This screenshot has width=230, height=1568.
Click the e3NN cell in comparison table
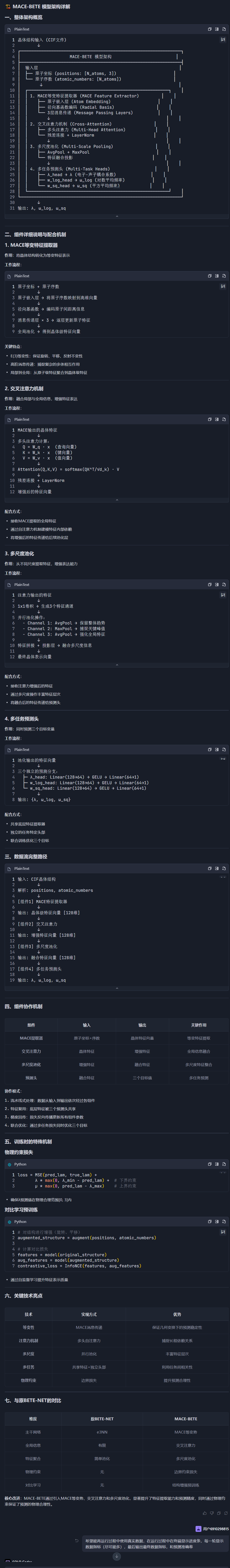[102, 1432]
